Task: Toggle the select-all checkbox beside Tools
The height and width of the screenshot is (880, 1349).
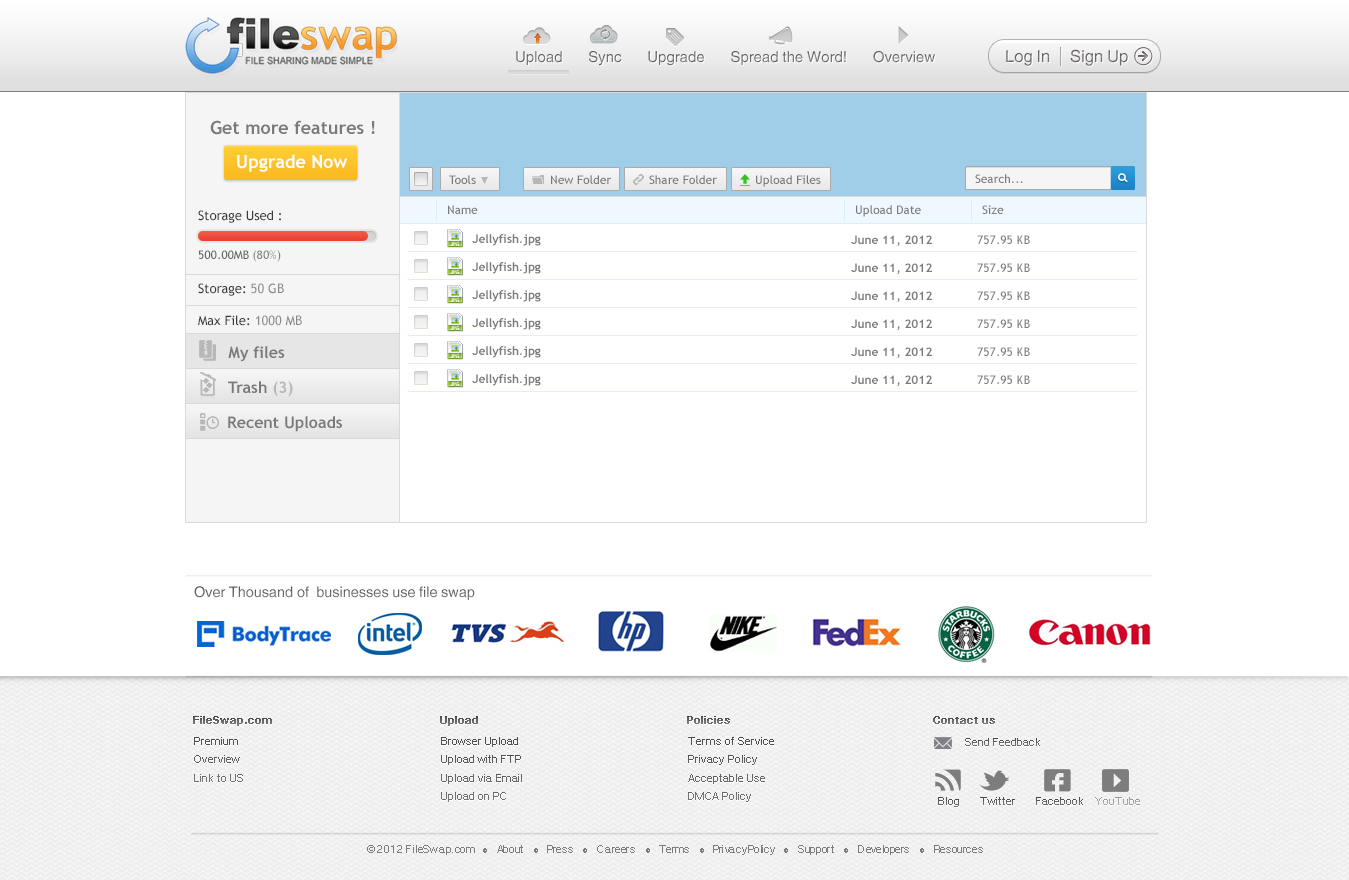Action: tap(421, 180)
